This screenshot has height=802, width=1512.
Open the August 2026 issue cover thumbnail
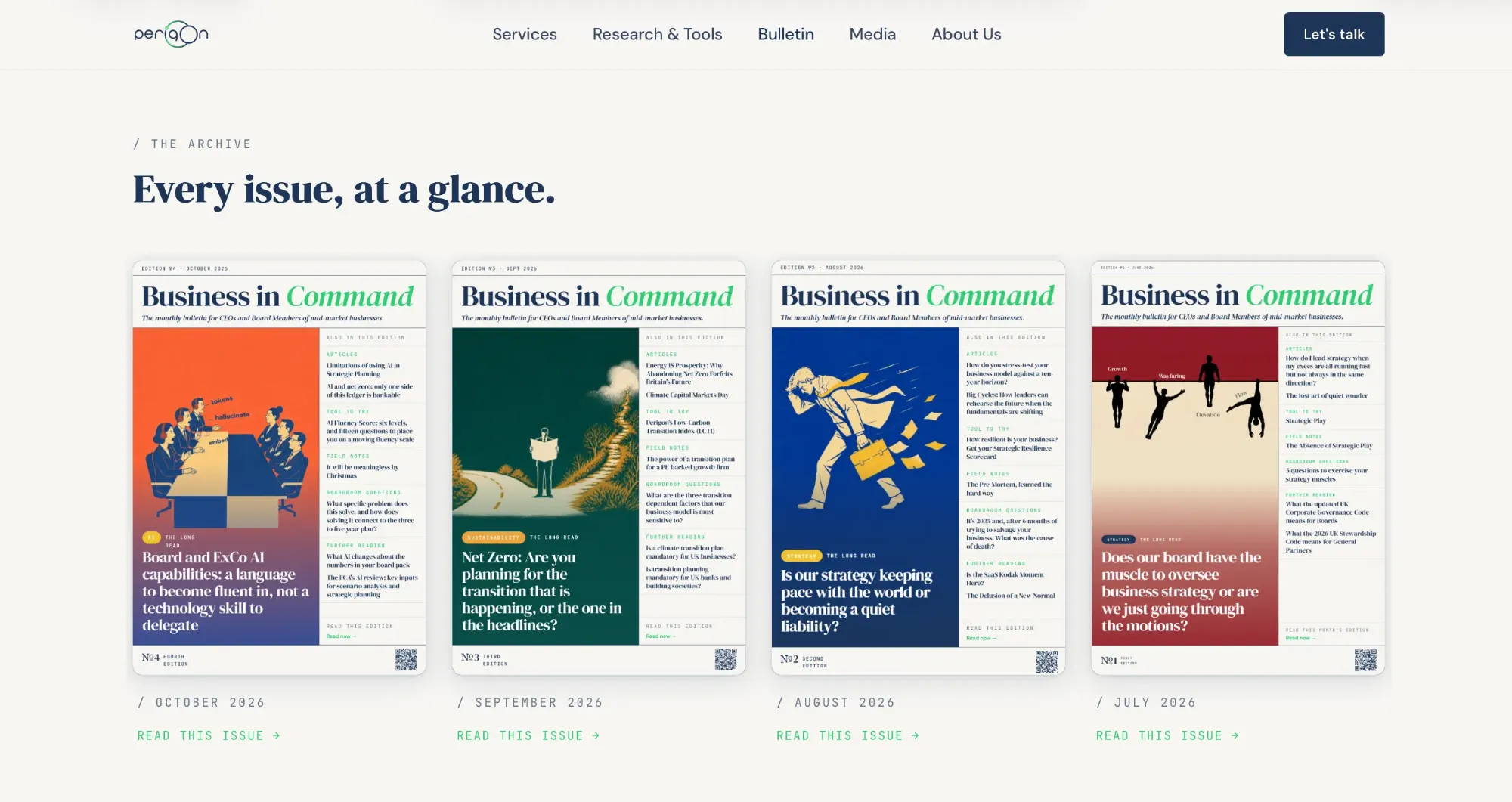919,468
